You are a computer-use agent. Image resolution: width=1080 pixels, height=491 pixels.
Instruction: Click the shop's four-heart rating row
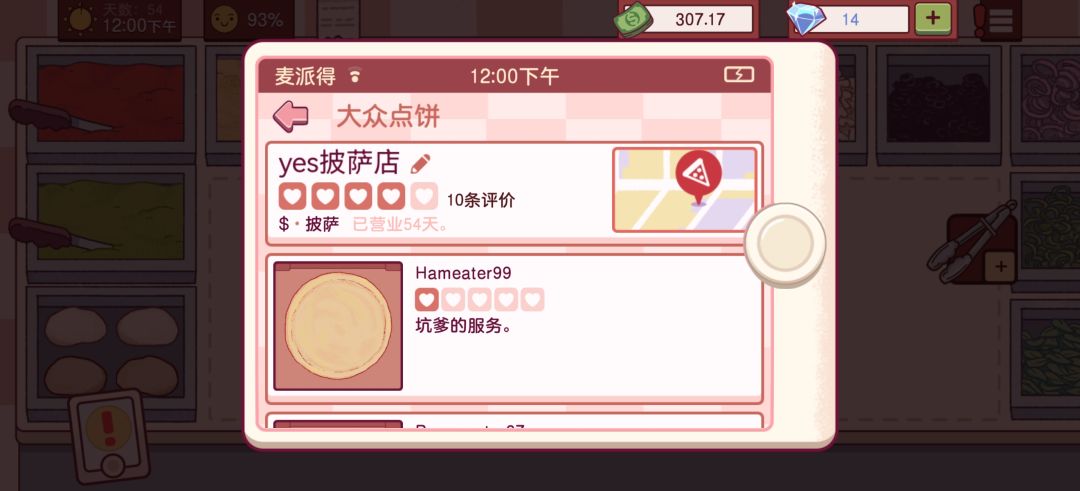click(x=358, y=196)
